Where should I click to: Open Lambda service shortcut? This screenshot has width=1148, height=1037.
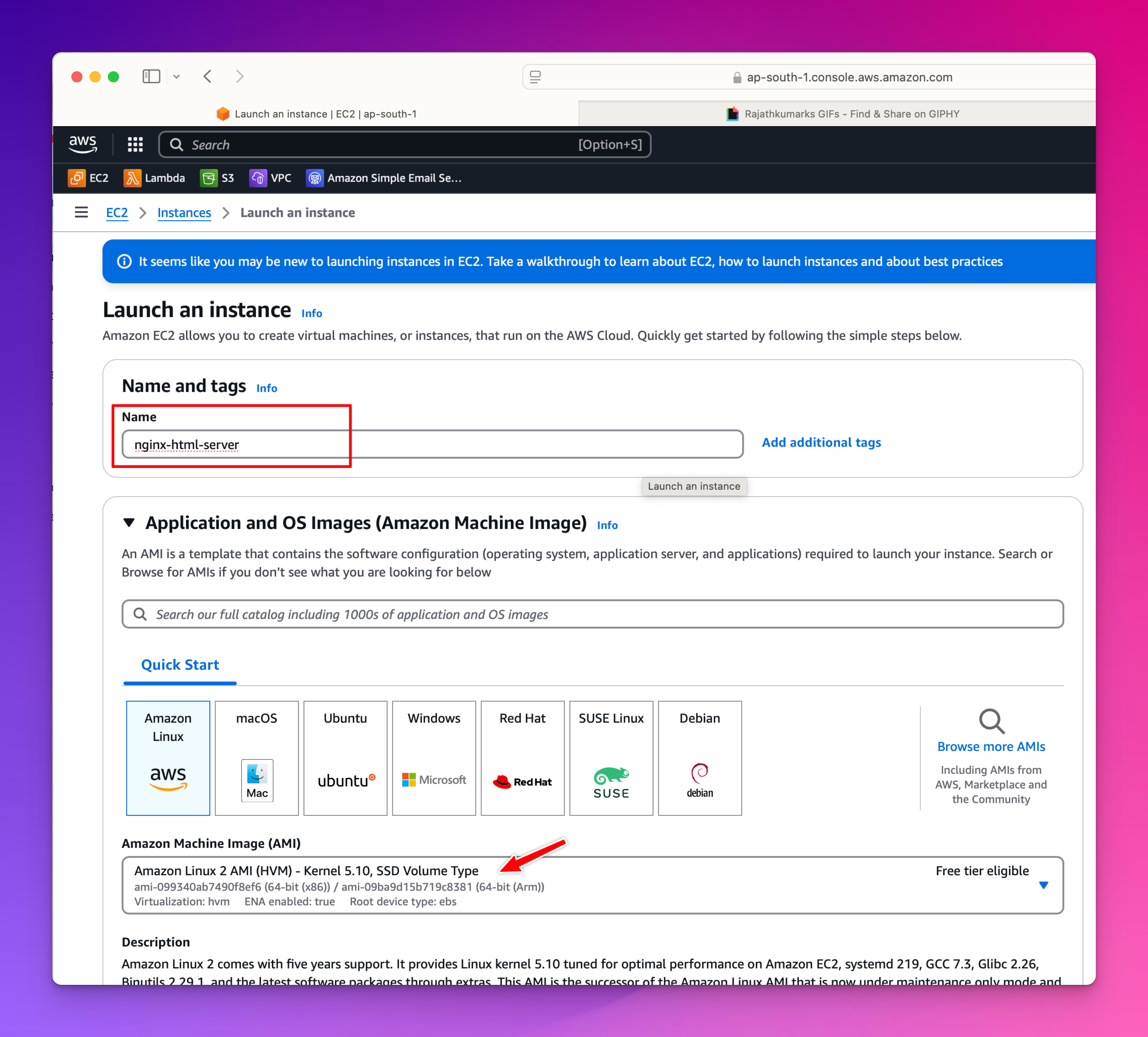tap(154, 178)
